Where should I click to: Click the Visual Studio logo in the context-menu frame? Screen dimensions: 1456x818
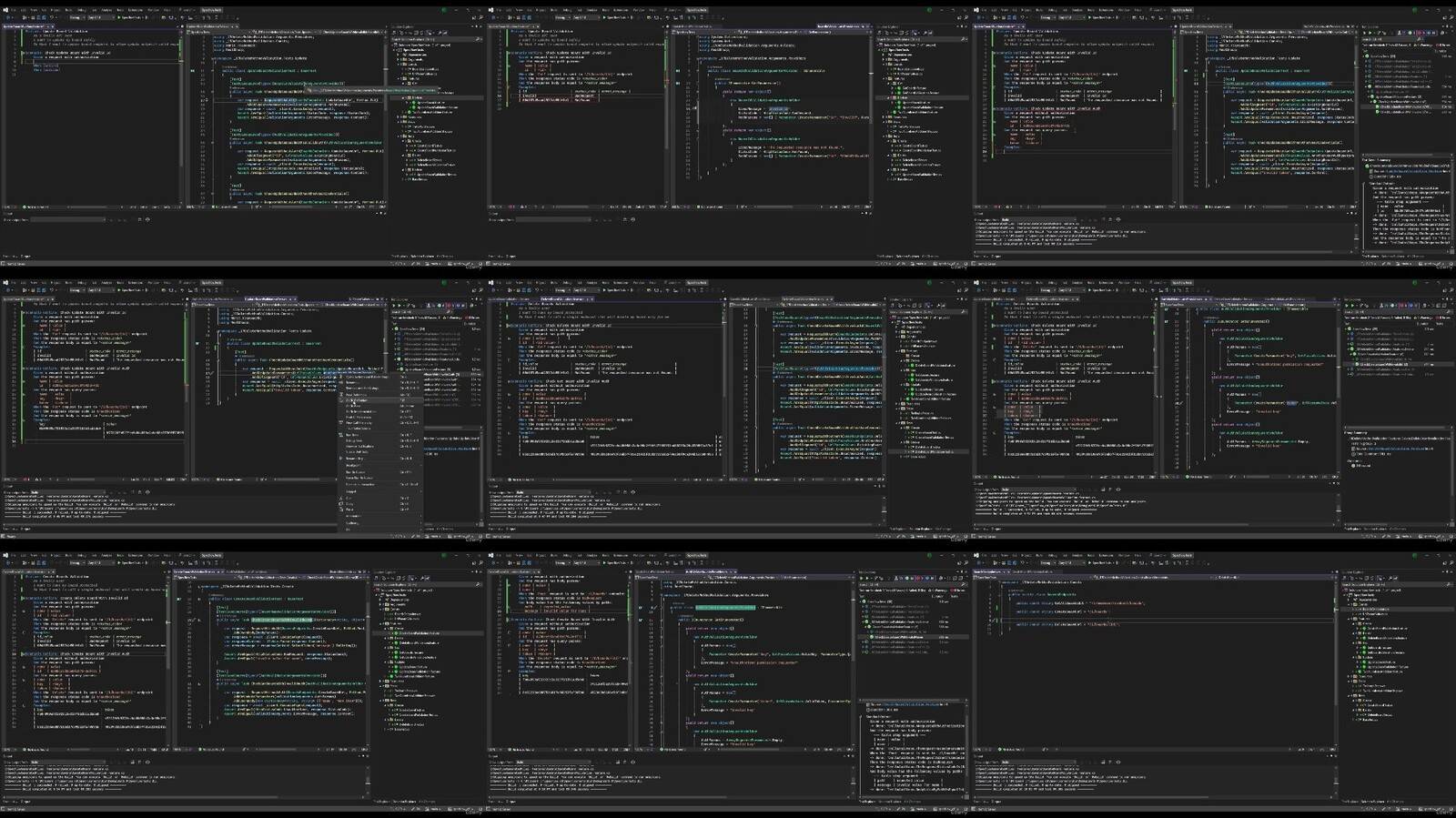click(5, 283)
